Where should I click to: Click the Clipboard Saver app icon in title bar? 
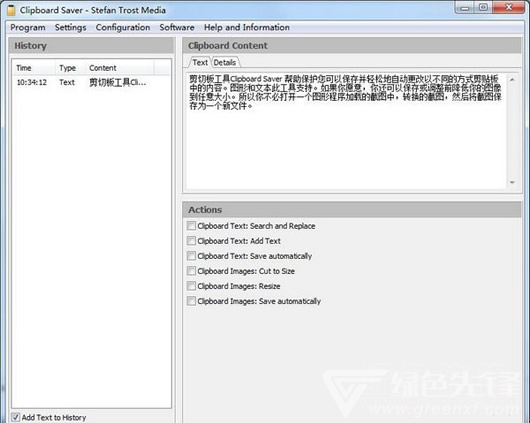point(11,10)
